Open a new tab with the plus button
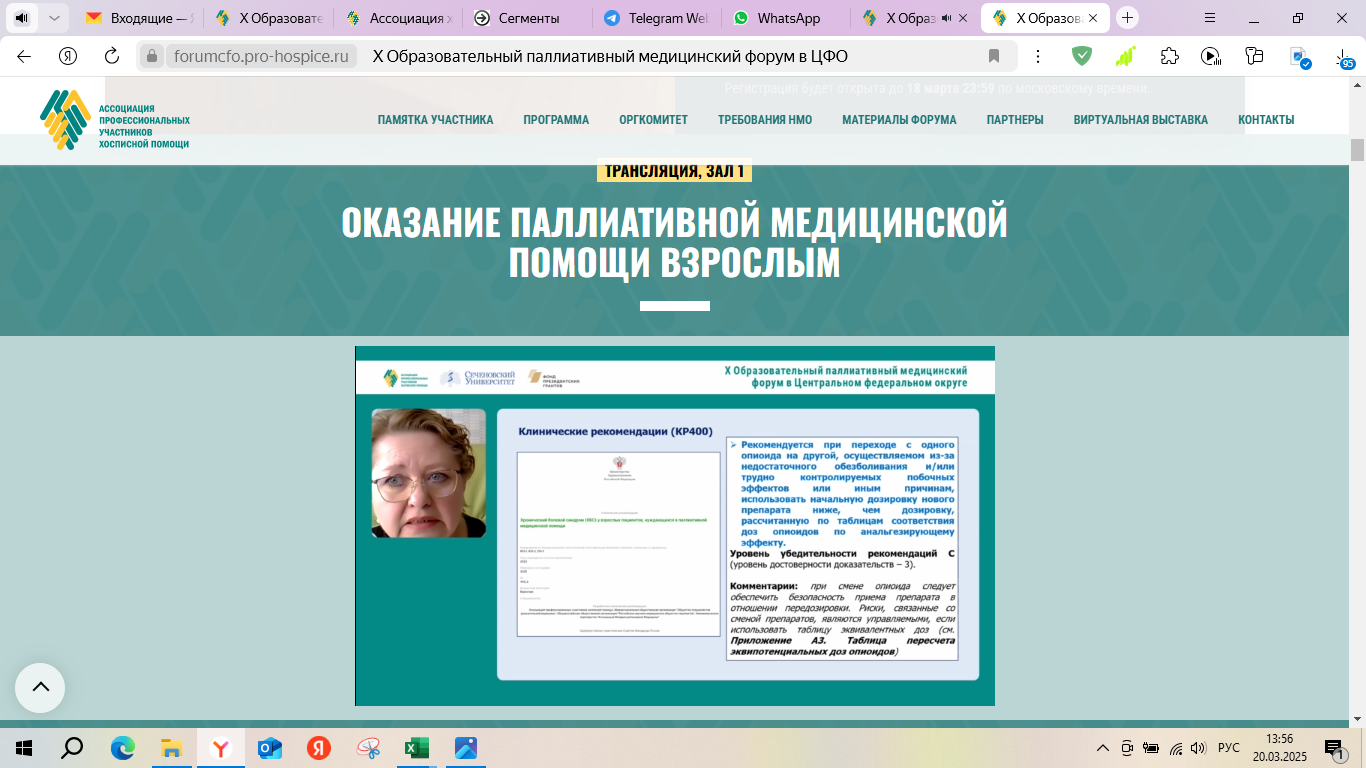Viewport: 1366px width, 768px height. click(1128, 18)
